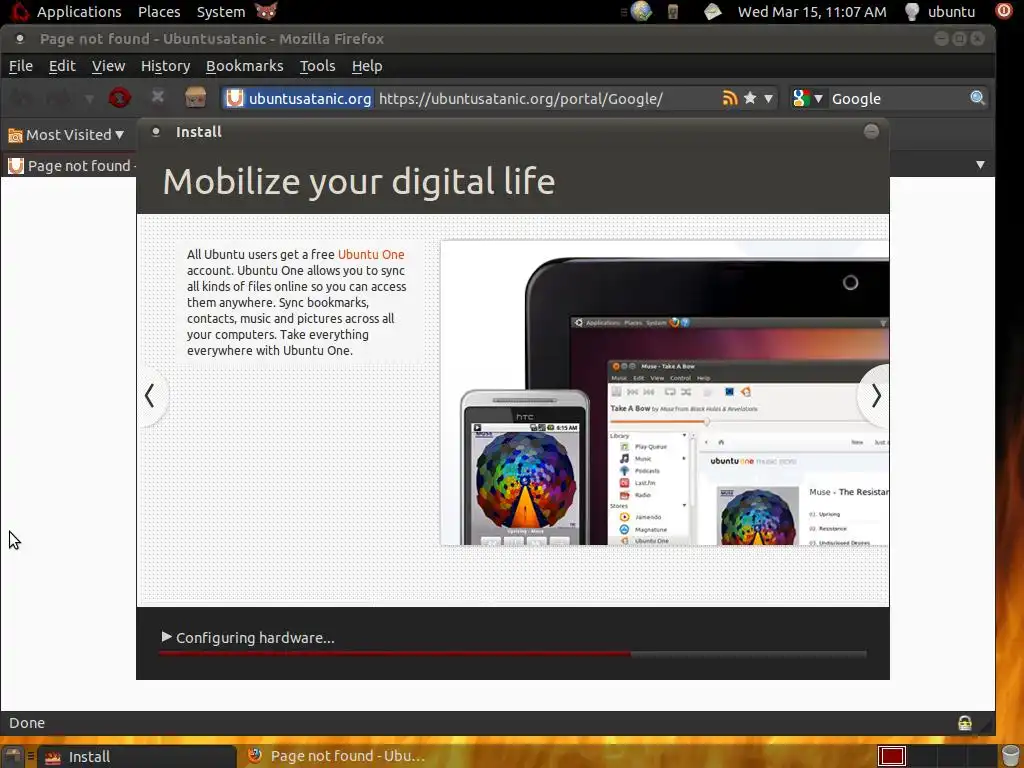Open the View menu
Image resolution: width=1024 pixels, height=768 pixels.
[108, 66]
